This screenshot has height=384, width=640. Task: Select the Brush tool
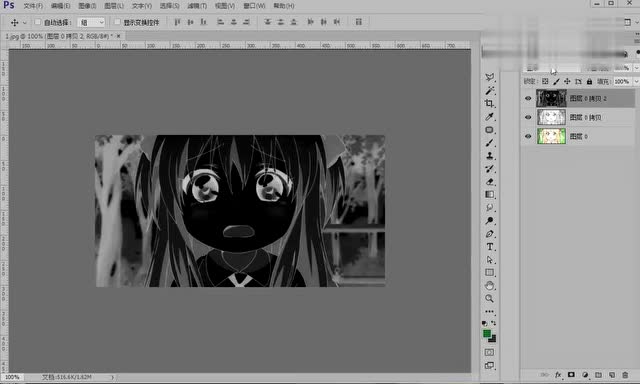tap(490, 143)
